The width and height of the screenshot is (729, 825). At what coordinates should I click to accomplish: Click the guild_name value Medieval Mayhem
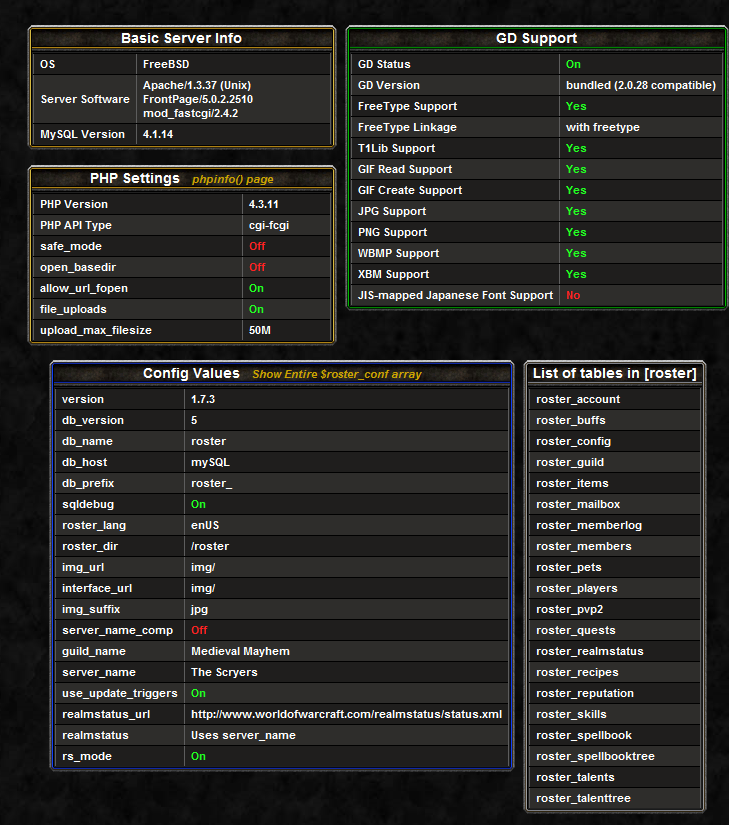(240, 651)
